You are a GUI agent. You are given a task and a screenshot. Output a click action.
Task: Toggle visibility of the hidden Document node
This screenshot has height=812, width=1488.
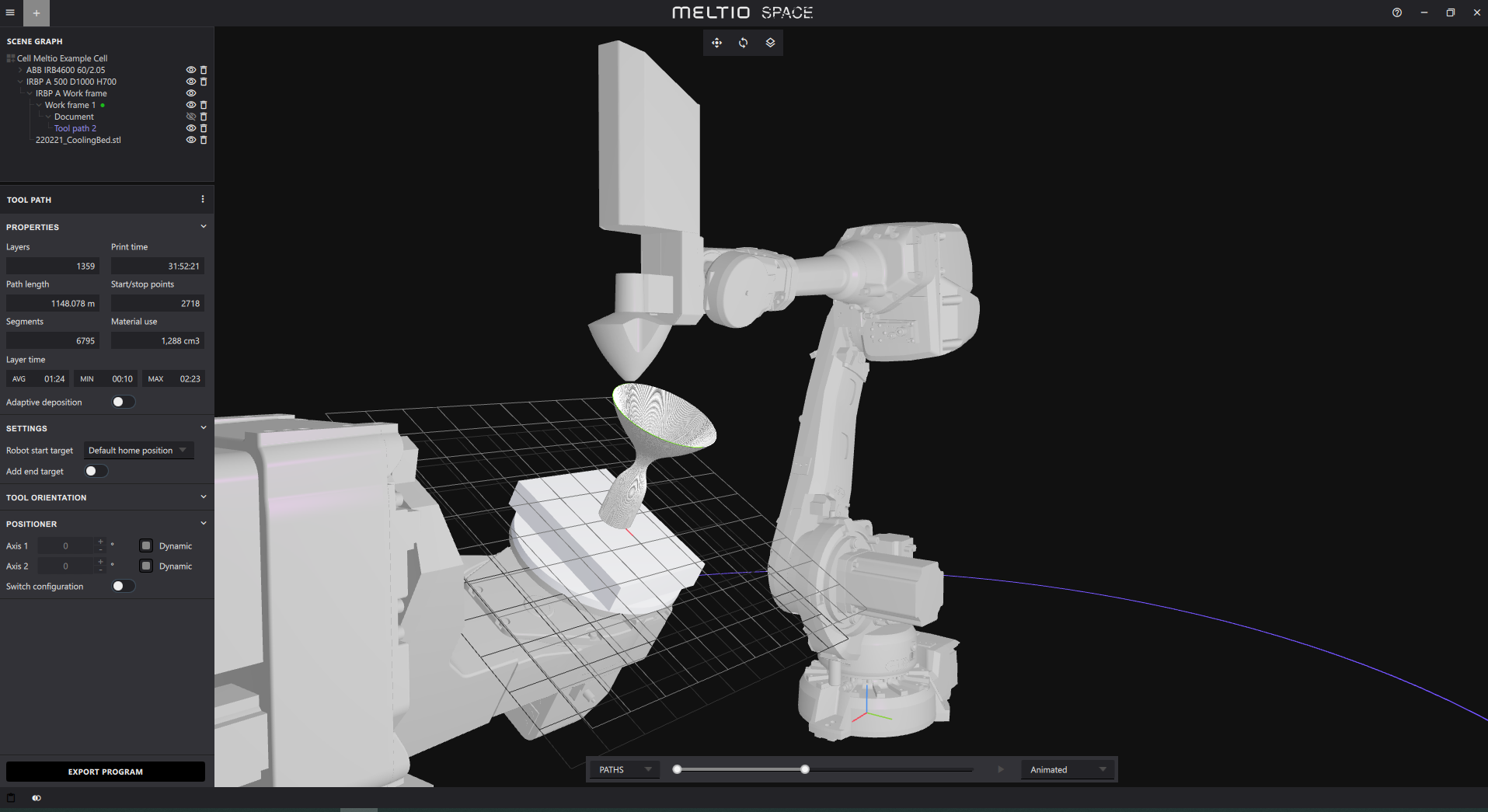coord(190,117)
